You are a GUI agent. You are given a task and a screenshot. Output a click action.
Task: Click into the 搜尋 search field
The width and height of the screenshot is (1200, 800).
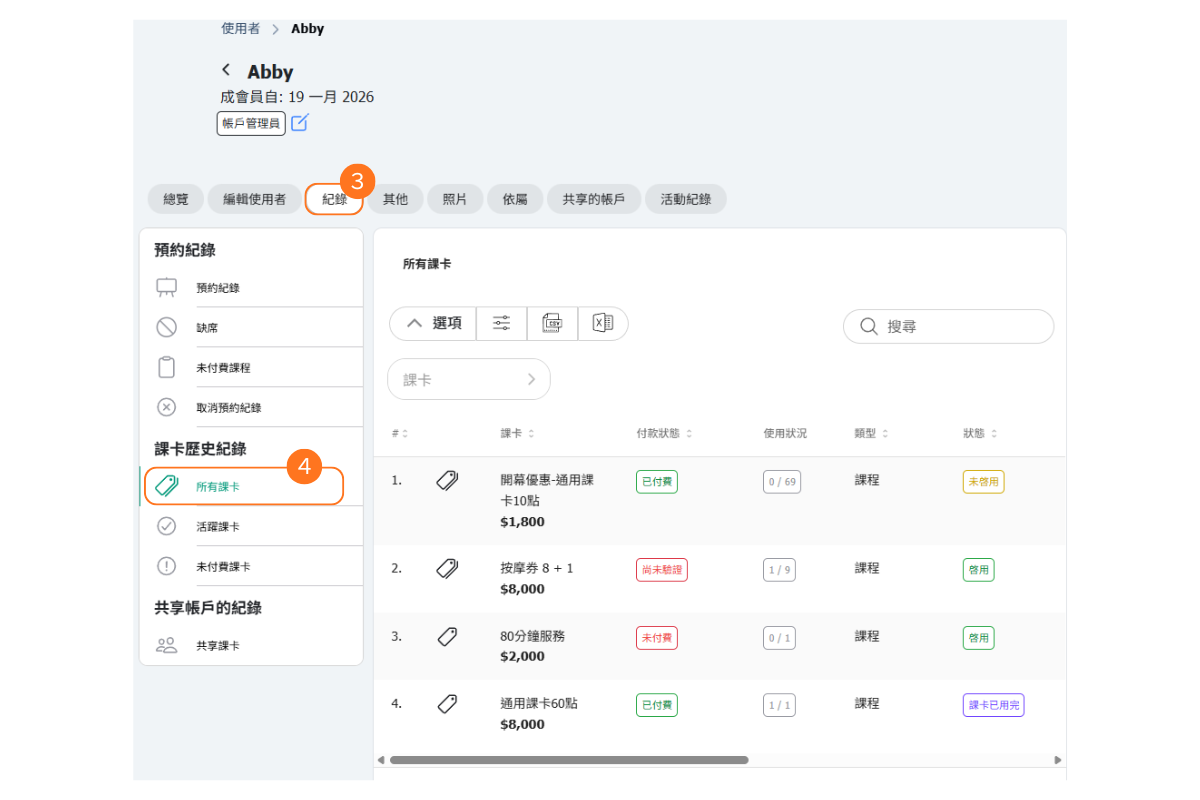coord(960,327)
